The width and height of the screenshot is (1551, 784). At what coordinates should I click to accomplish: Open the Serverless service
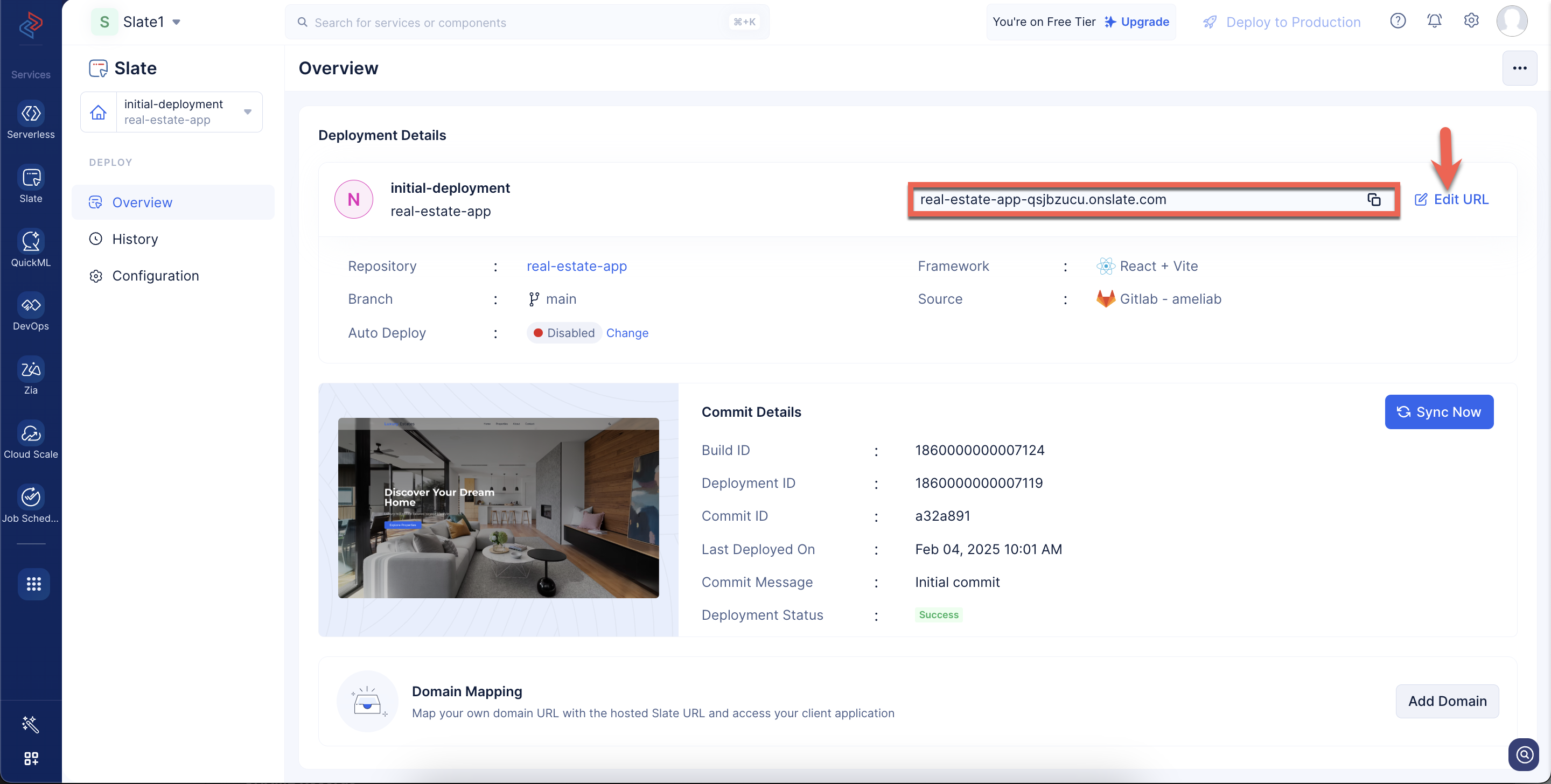[x=31, y=121]
